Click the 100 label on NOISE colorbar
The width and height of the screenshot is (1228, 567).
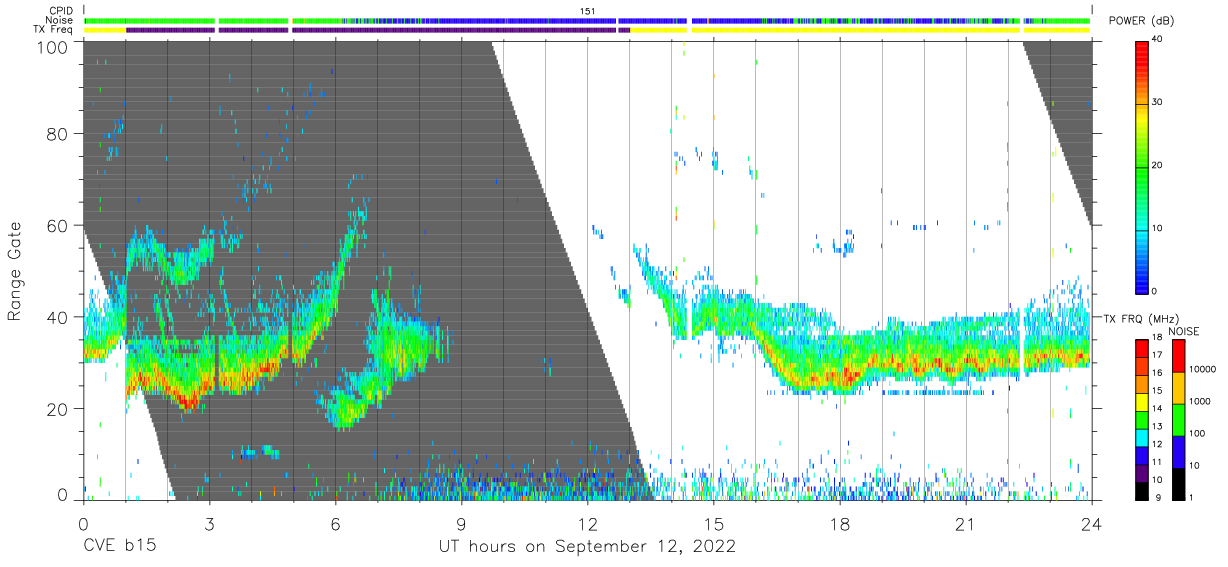click(x=1198, y=433)
